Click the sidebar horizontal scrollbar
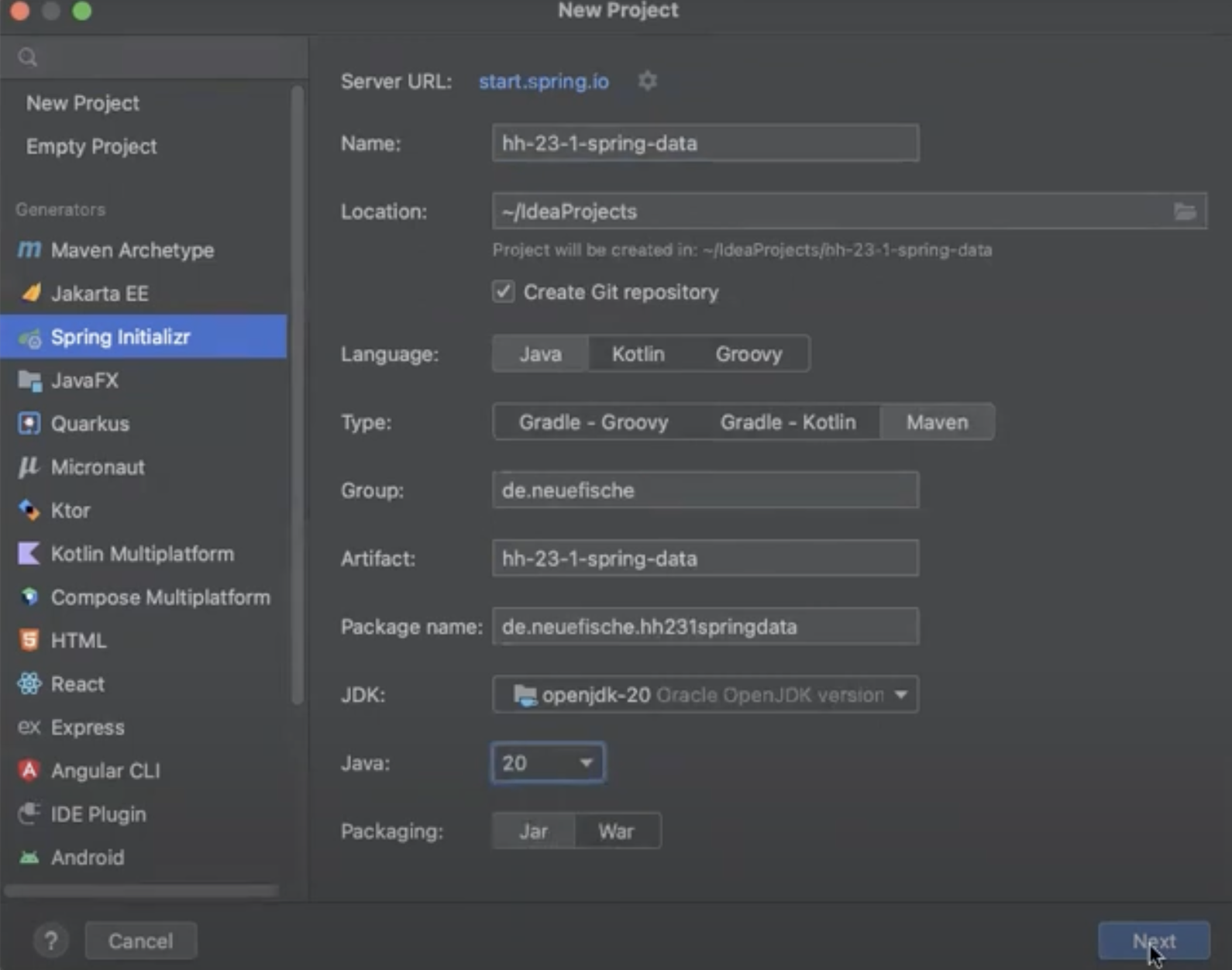 coord(143,891)
